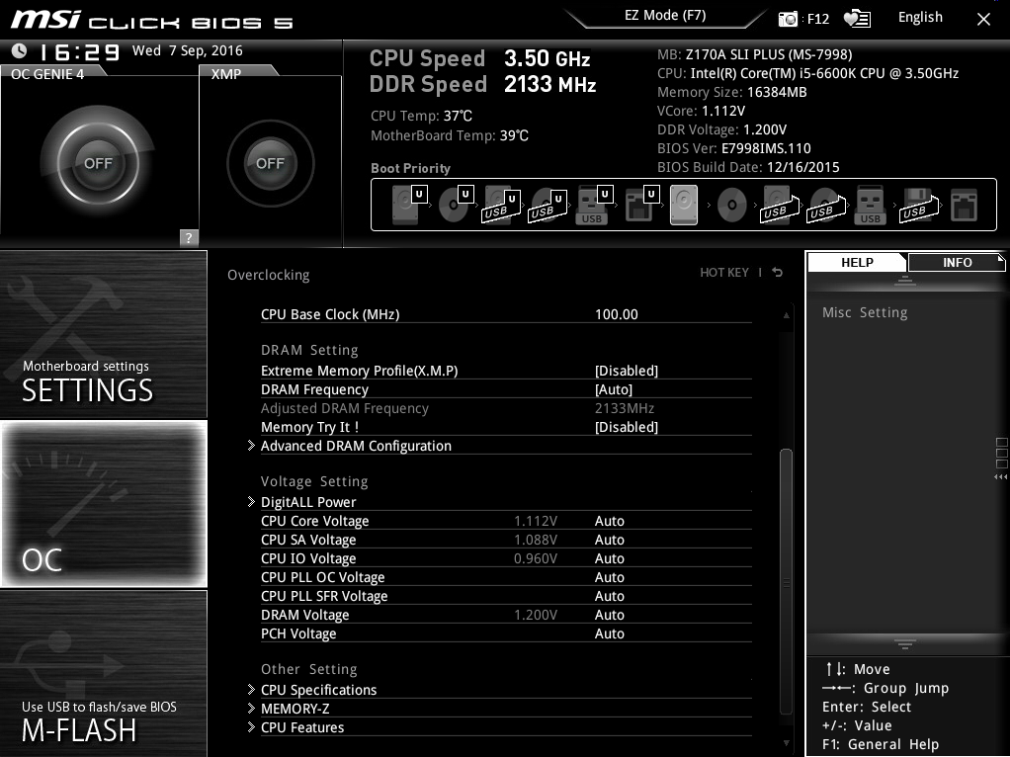
Task: Click the back arrow next to HOT KEY
Action: click(x=777, y=273)
